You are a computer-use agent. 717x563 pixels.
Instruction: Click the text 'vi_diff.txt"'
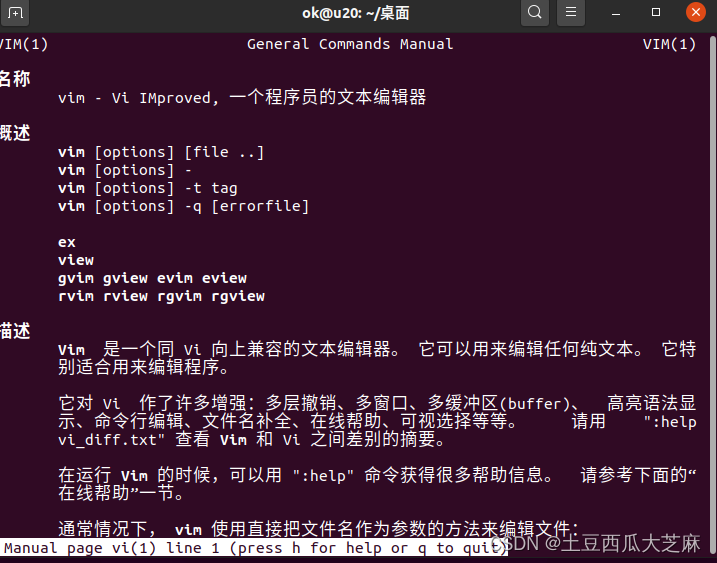click(112, 440)
